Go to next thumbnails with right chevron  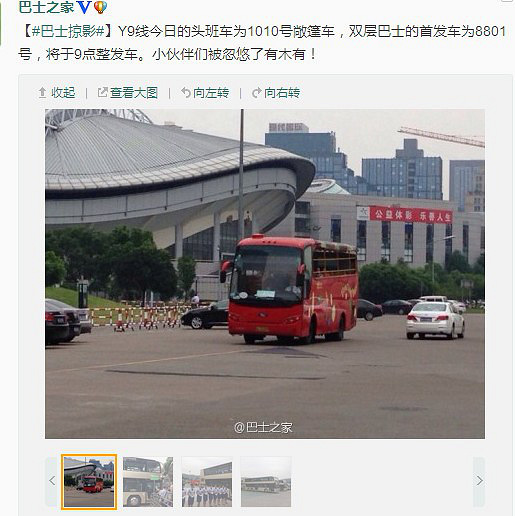pyautogui.click(x=479, y=481)
